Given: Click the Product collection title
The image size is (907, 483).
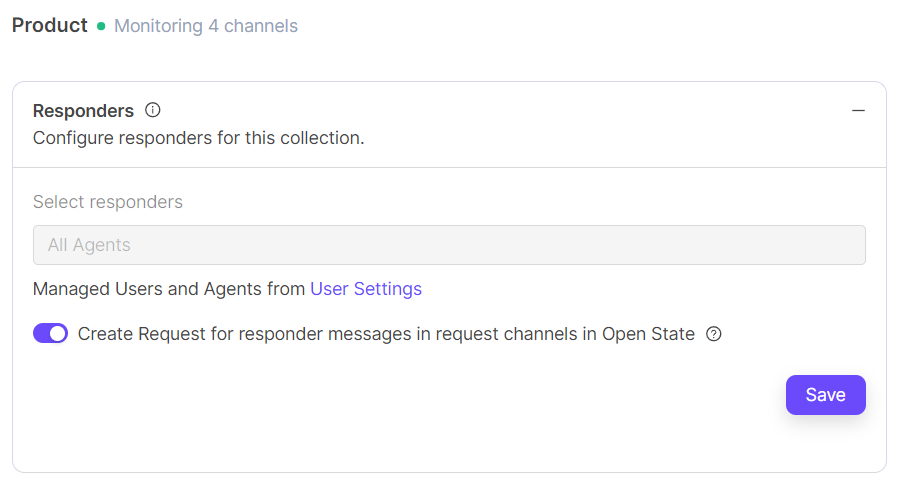Looking at the screenshot, I should [50, 25].
